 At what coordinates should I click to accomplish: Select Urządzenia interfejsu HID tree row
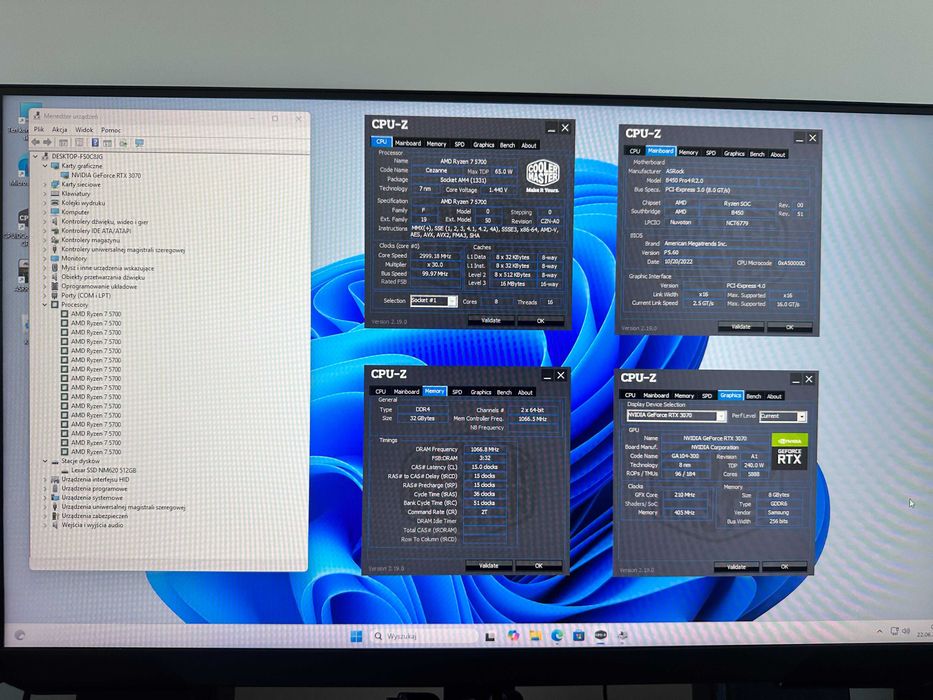(x=95, y=479)
